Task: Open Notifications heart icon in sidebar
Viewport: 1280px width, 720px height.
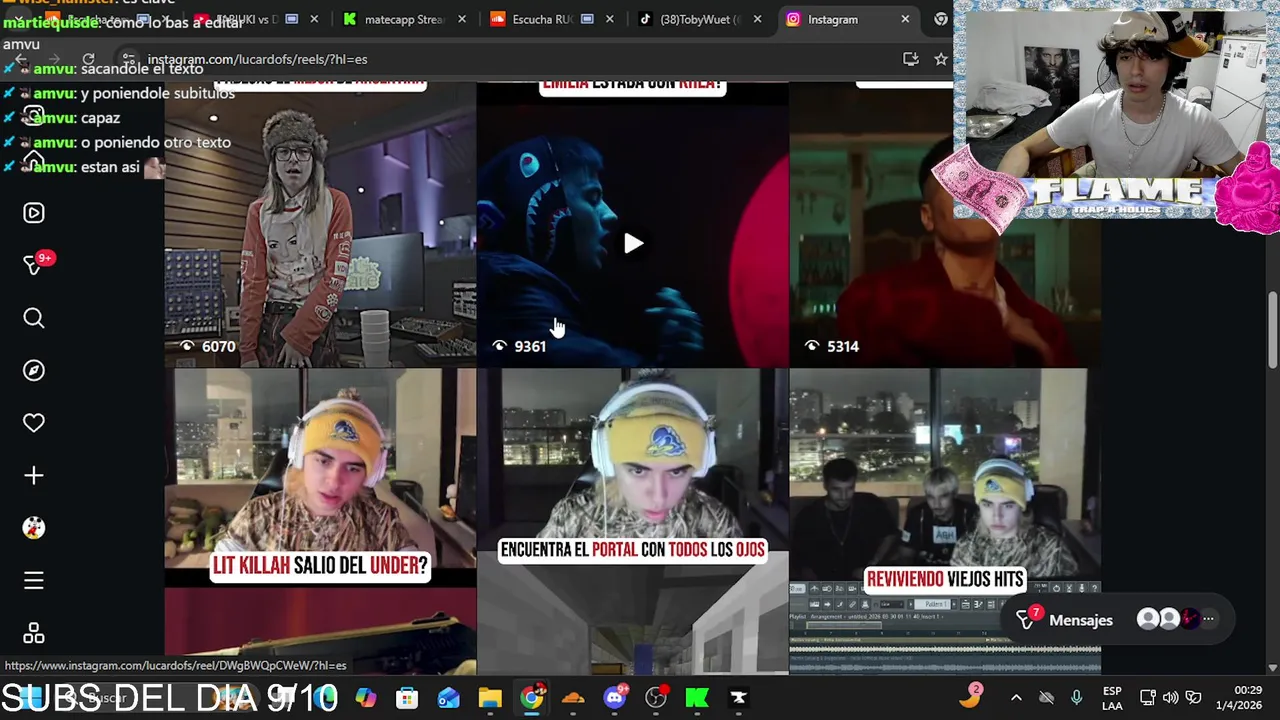Action: pos(34,423)
